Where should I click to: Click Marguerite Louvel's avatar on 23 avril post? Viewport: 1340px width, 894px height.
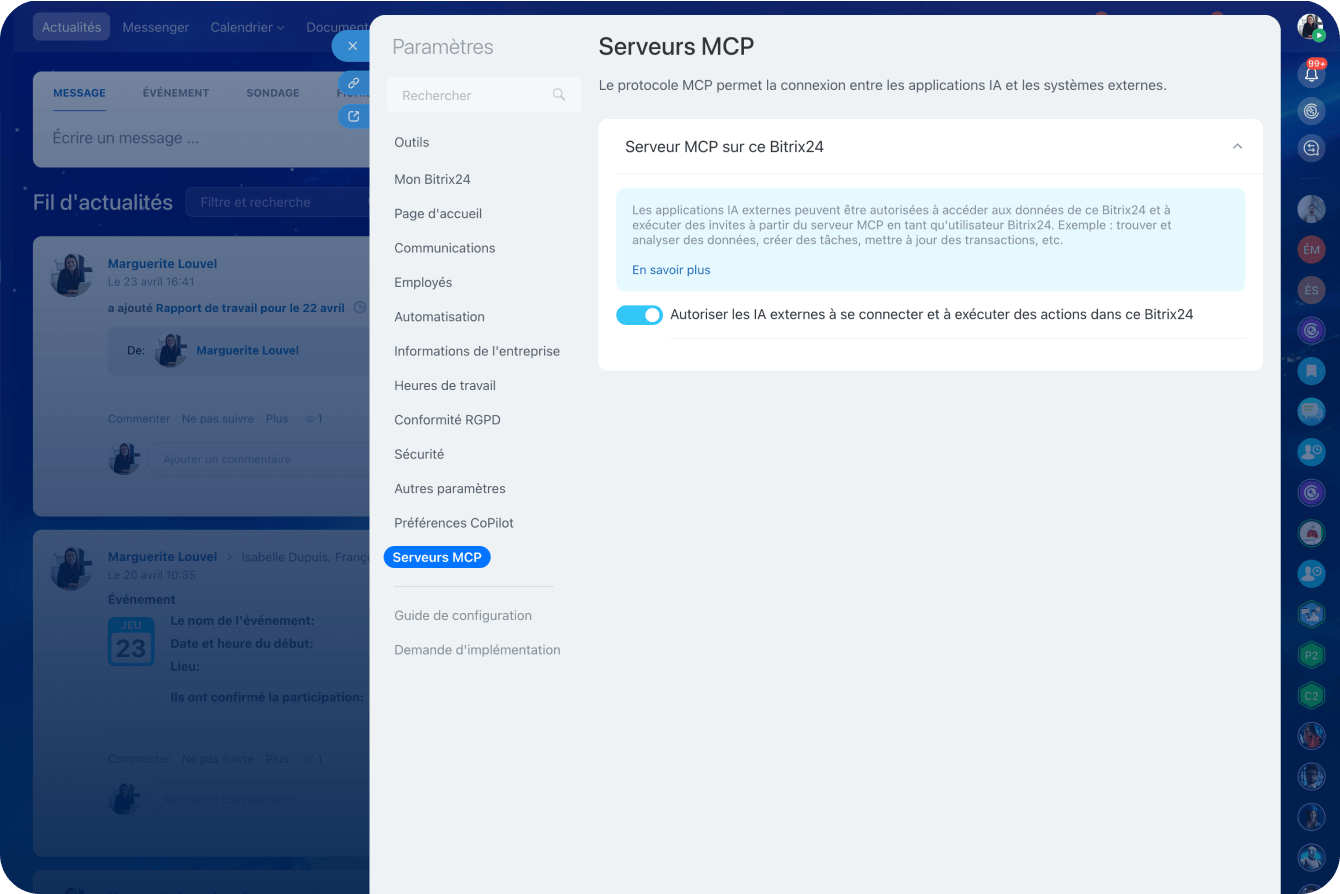71,275
